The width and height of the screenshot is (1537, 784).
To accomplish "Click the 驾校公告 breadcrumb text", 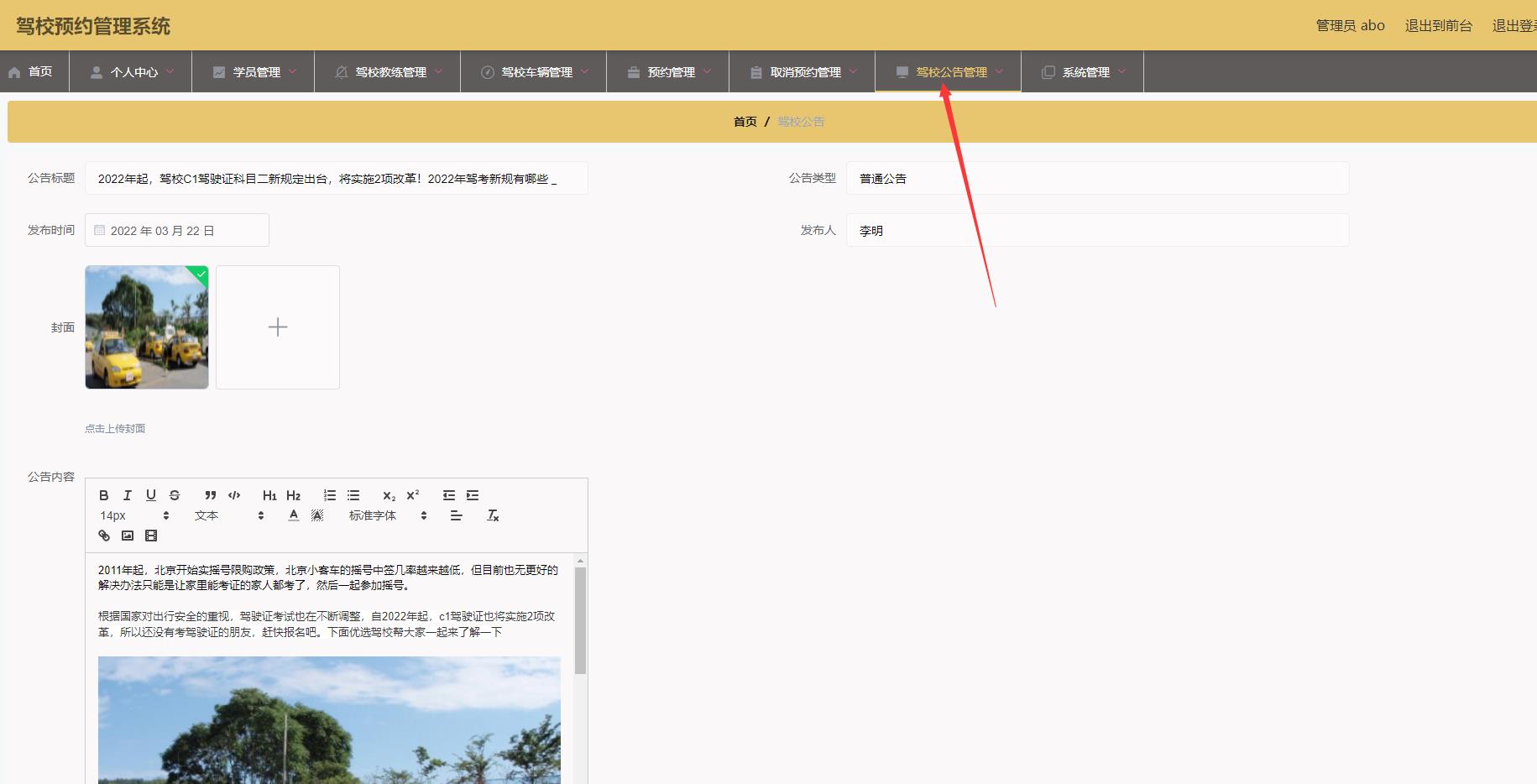I will pyautogui.click(x=801, y=122).
